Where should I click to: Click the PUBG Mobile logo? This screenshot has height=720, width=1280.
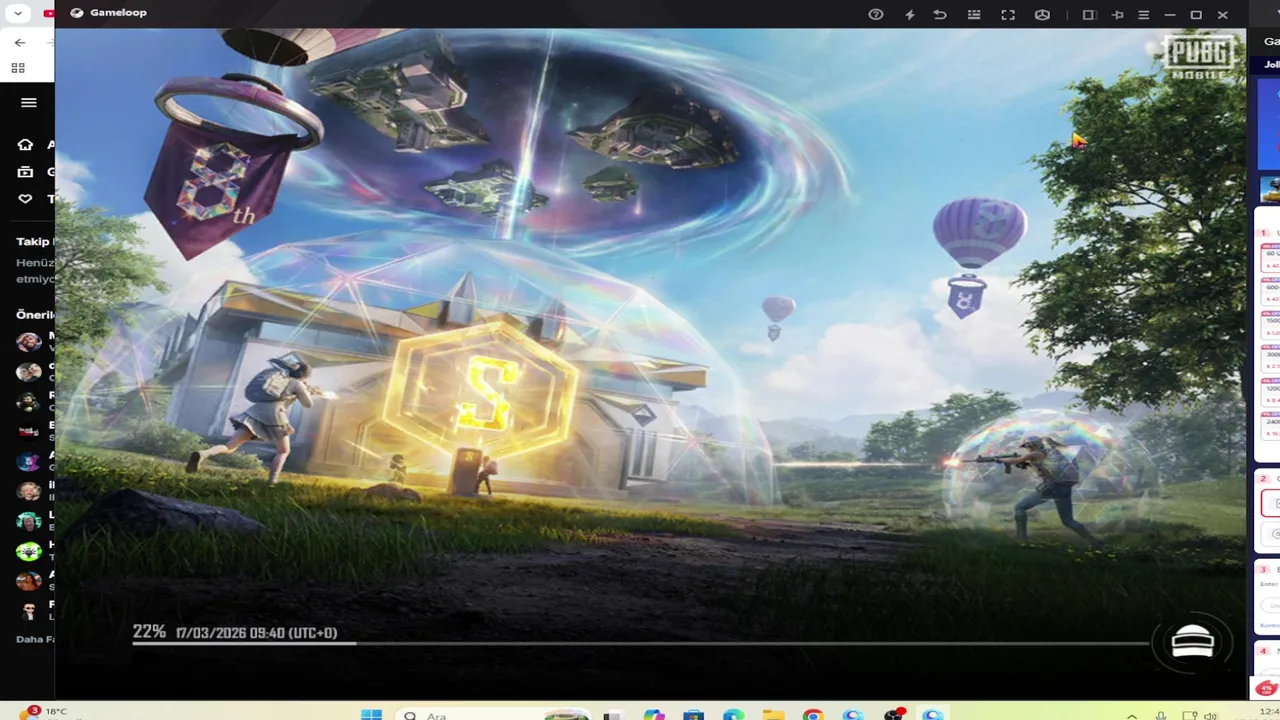[1200, 58]
